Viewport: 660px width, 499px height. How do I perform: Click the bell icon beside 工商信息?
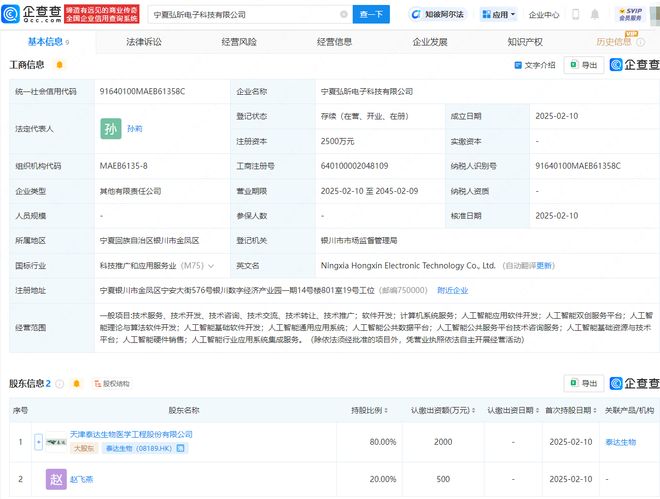click(x=59, y=65)
